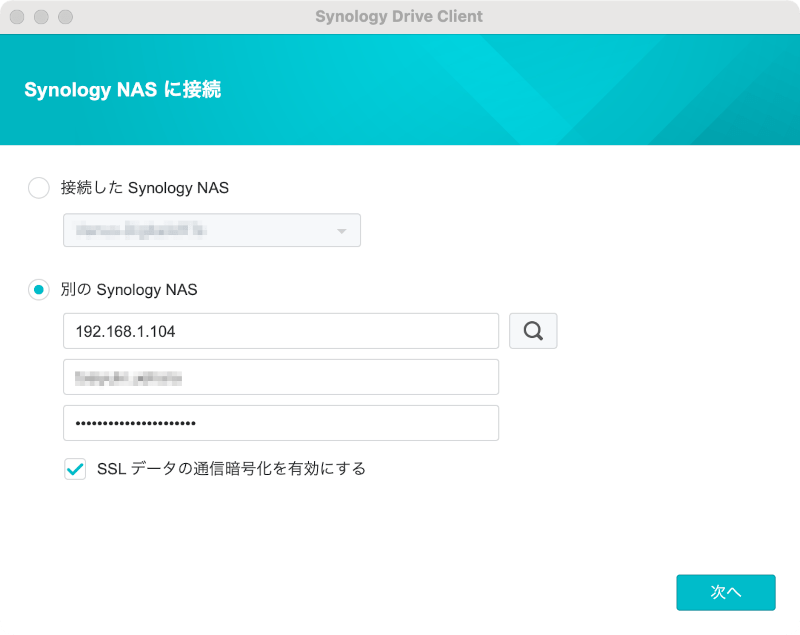
Task: Select the other Synology NAS radio button
Action: tap(39, 290)
